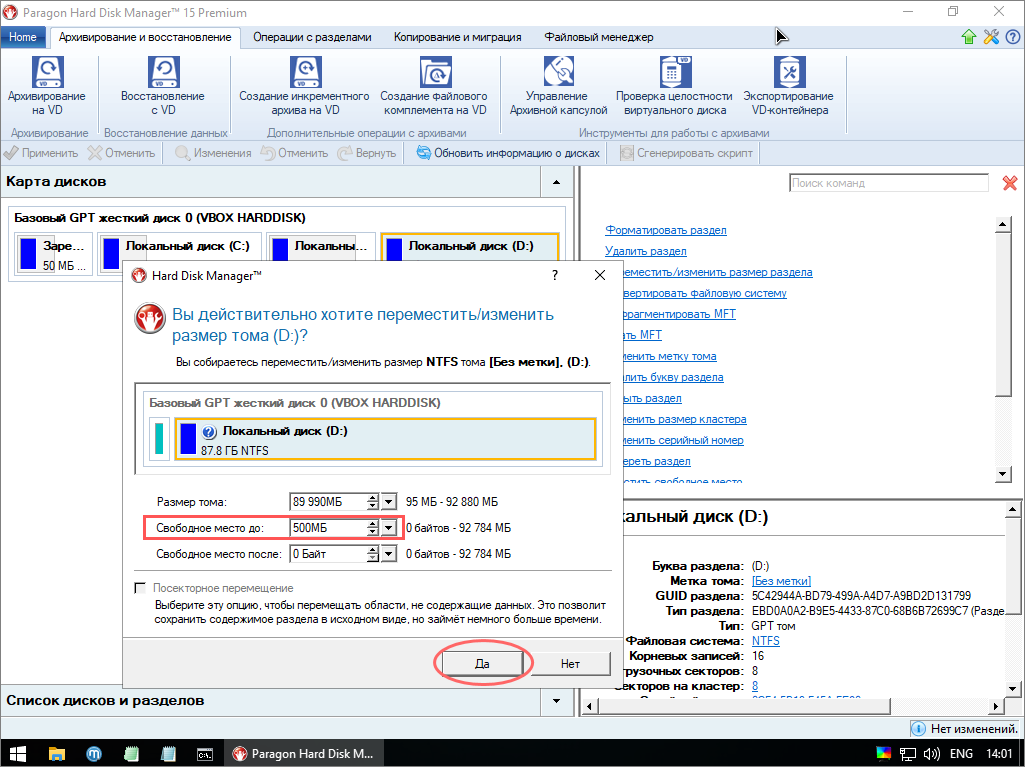1025x767 pixels.
Task: Click in Свободное место после field
Action: click(x=328, y=554)
